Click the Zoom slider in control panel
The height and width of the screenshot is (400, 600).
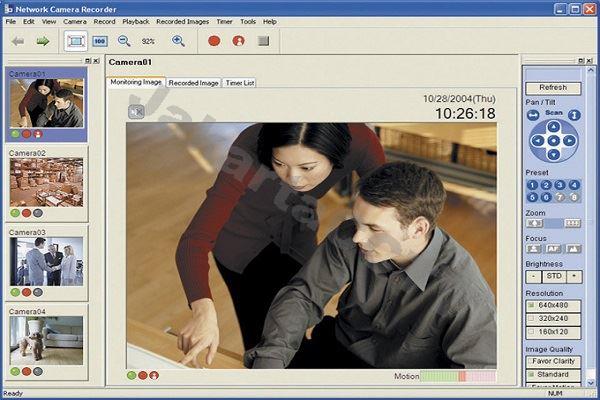[x=552, y=222]
